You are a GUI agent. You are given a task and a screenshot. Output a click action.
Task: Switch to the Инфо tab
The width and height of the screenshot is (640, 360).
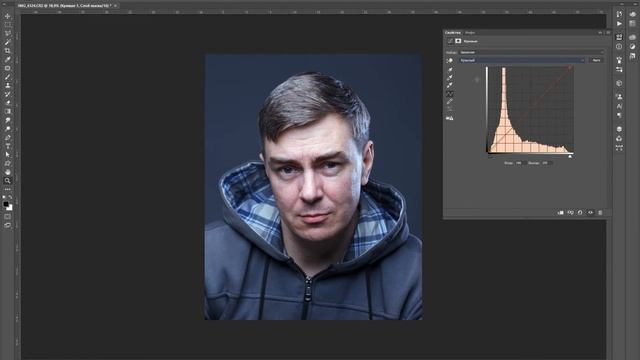pyautogui.click(x=470, y=33)
